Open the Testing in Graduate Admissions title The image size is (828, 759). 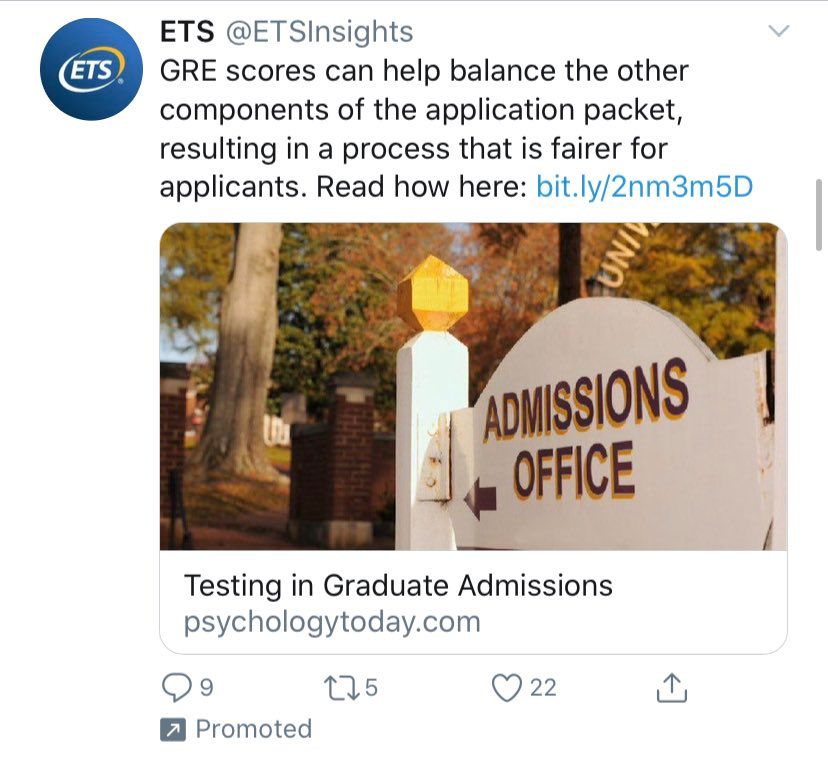[398, 585]
